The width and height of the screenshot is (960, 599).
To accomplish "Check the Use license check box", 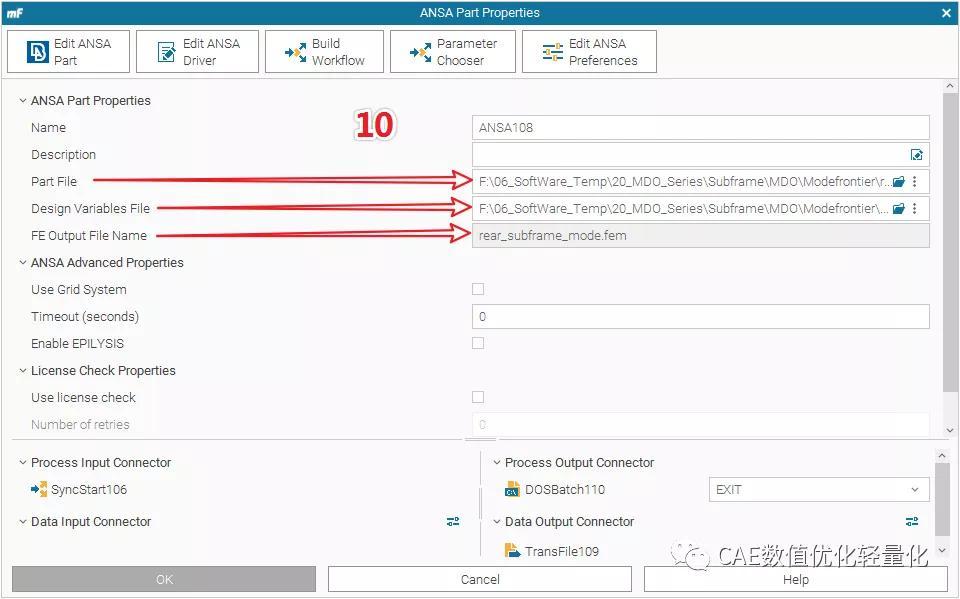I will (478, 397).
